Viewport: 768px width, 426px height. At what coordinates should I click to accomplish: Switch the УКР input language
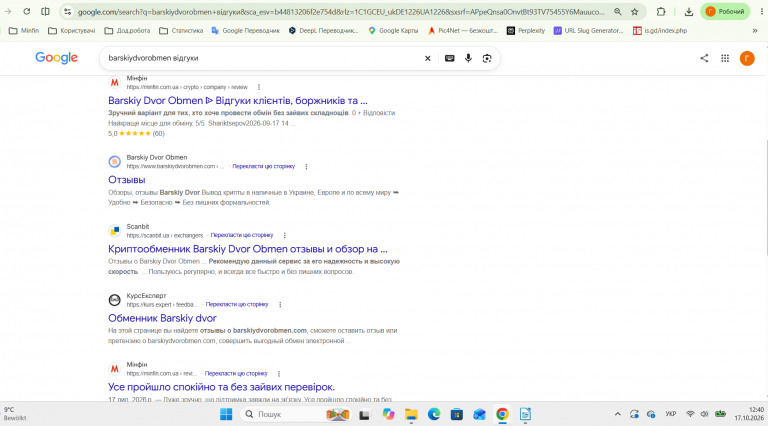pyautogui.click(x=671, y=414)
